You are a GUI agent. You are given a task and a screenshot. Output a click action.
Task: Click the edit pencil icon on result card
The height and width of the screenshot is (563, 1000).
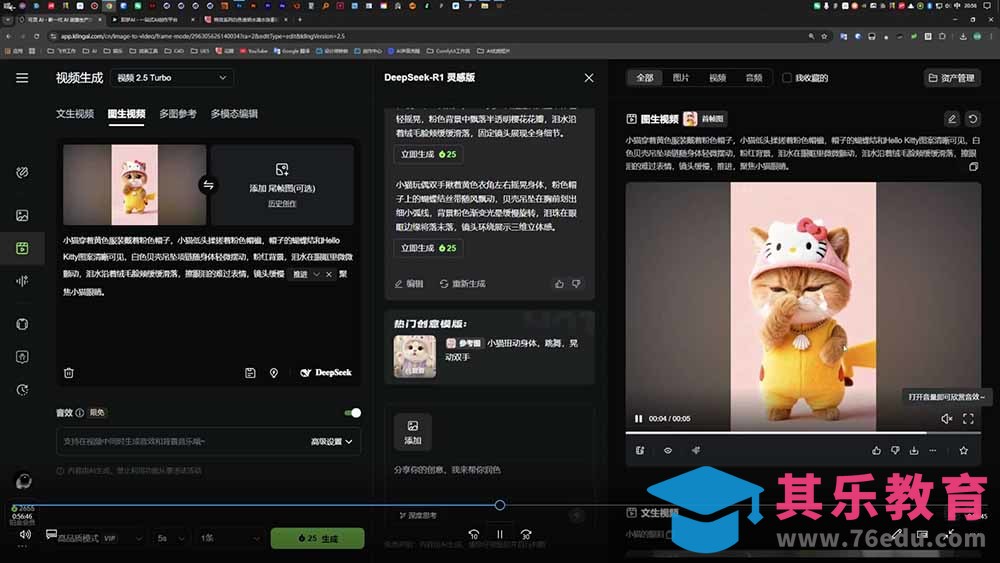[952, 119]
